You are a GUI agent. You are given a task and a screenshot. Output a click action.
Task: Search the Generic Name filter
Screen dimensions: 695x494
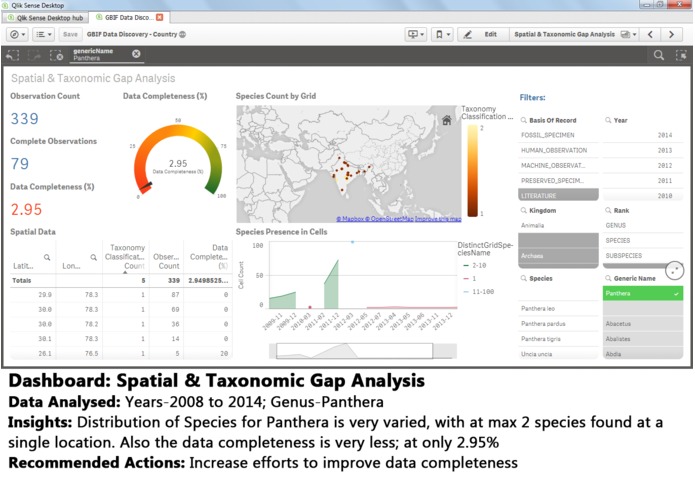pyautogui.click(x=608, y=278)
